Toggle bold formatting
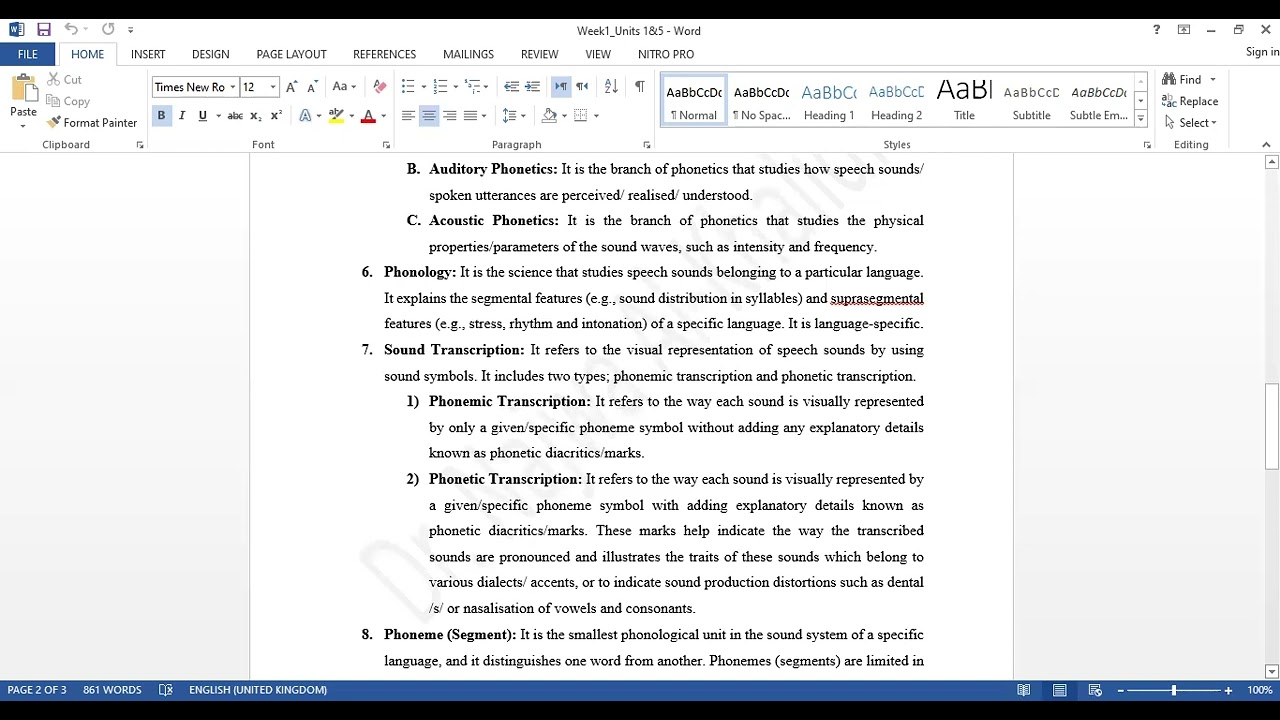This screenshot has height=720, width=1280. pyautogui.click(x=161, y=116)
